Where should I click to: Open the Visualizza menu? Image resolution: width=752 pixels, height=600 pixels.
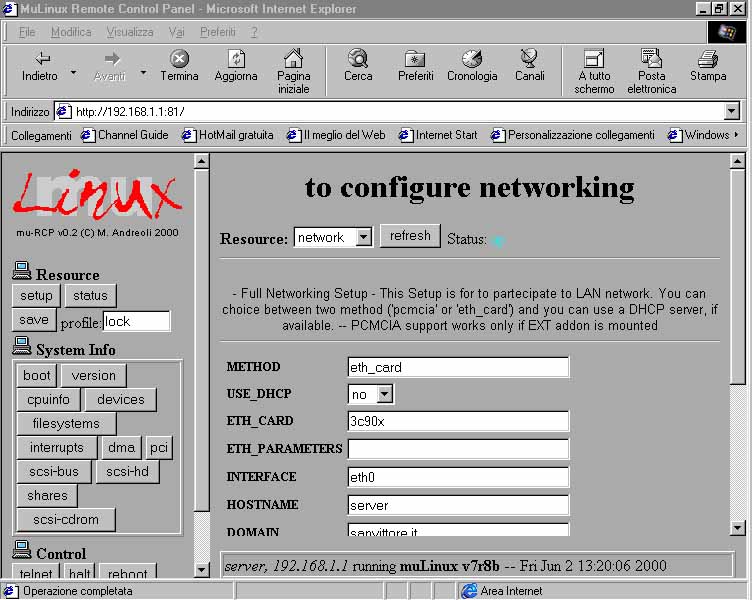pos(130,32)
